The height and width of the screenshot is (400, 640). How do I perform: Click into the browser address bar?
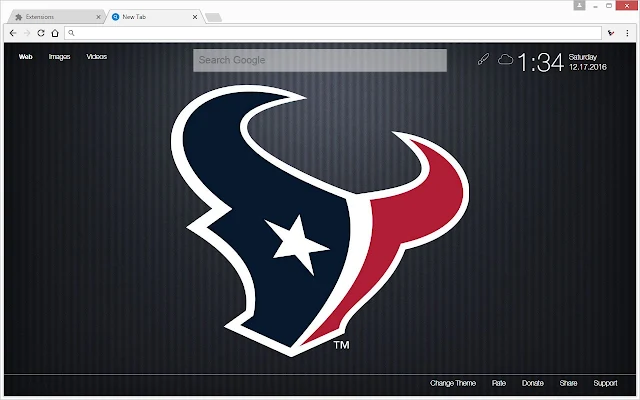point(333,33)
